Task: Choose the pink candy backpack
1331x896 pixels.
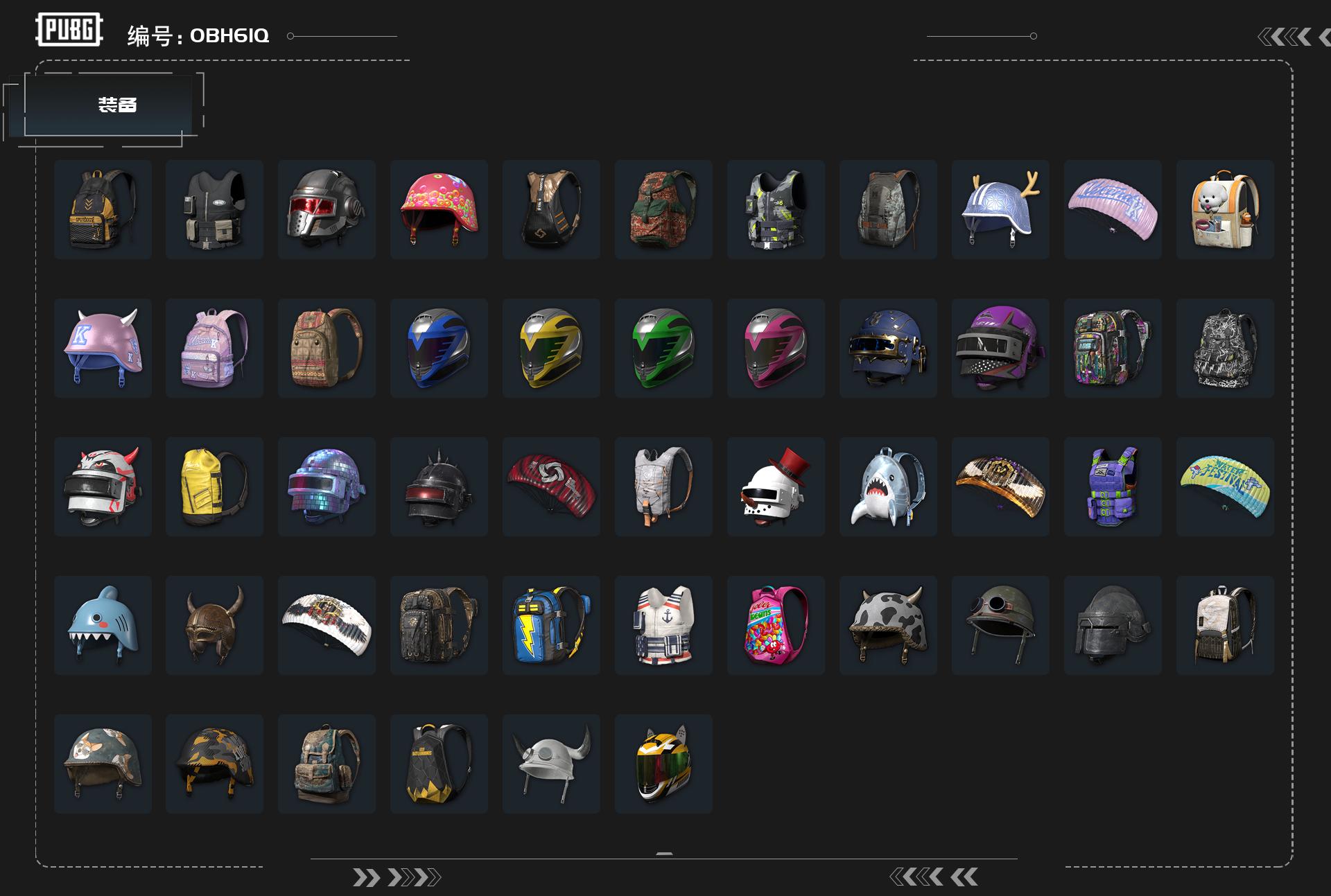Action: click(x=776, y=625)
